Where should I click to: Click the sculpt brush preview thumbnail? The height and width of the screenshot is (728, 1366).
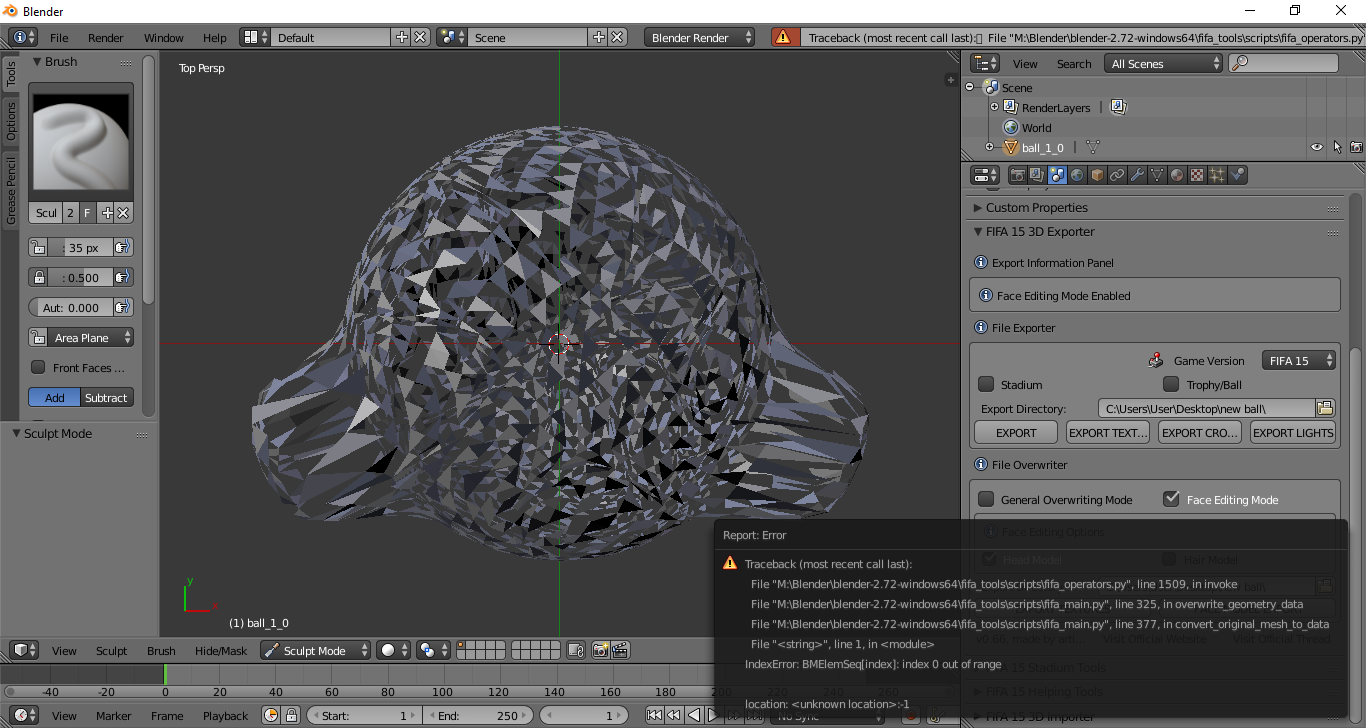(x=81, y=142)
